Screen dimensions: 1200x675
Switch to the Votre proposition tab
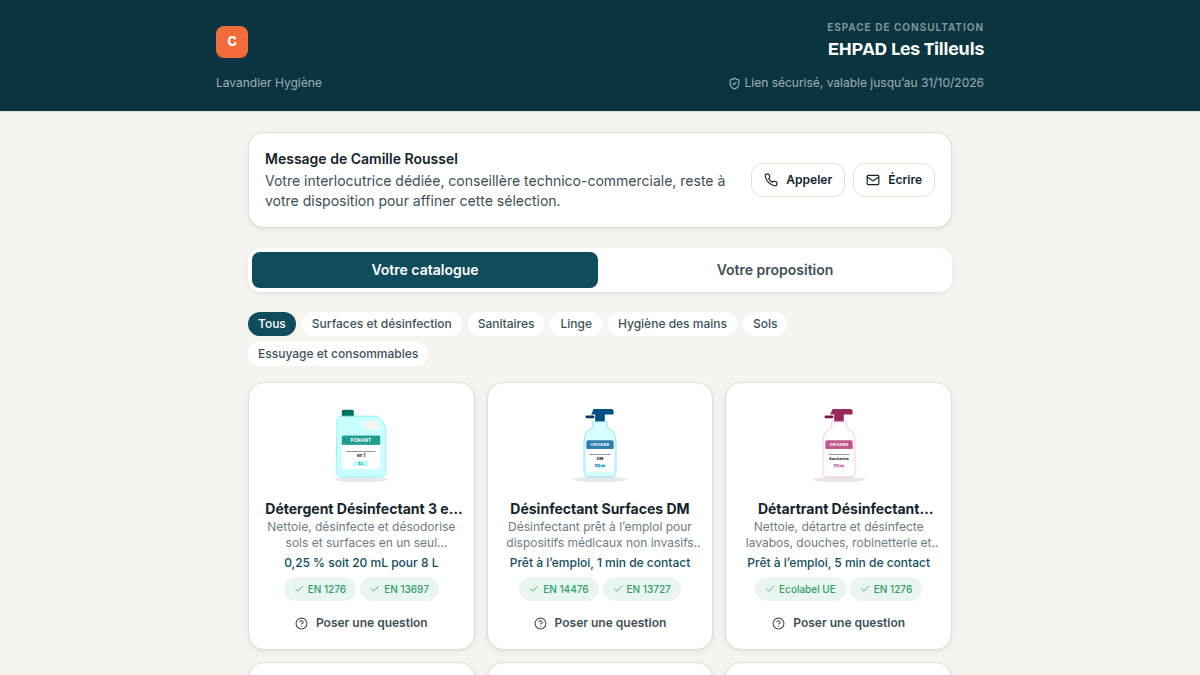point(775,270)
